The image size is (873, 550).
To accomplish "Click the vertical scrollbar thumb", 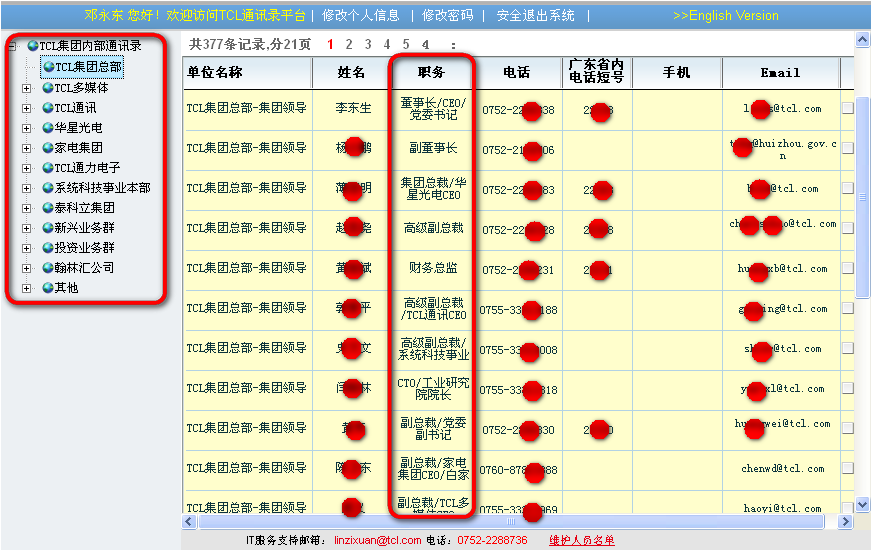I will 862,197.
